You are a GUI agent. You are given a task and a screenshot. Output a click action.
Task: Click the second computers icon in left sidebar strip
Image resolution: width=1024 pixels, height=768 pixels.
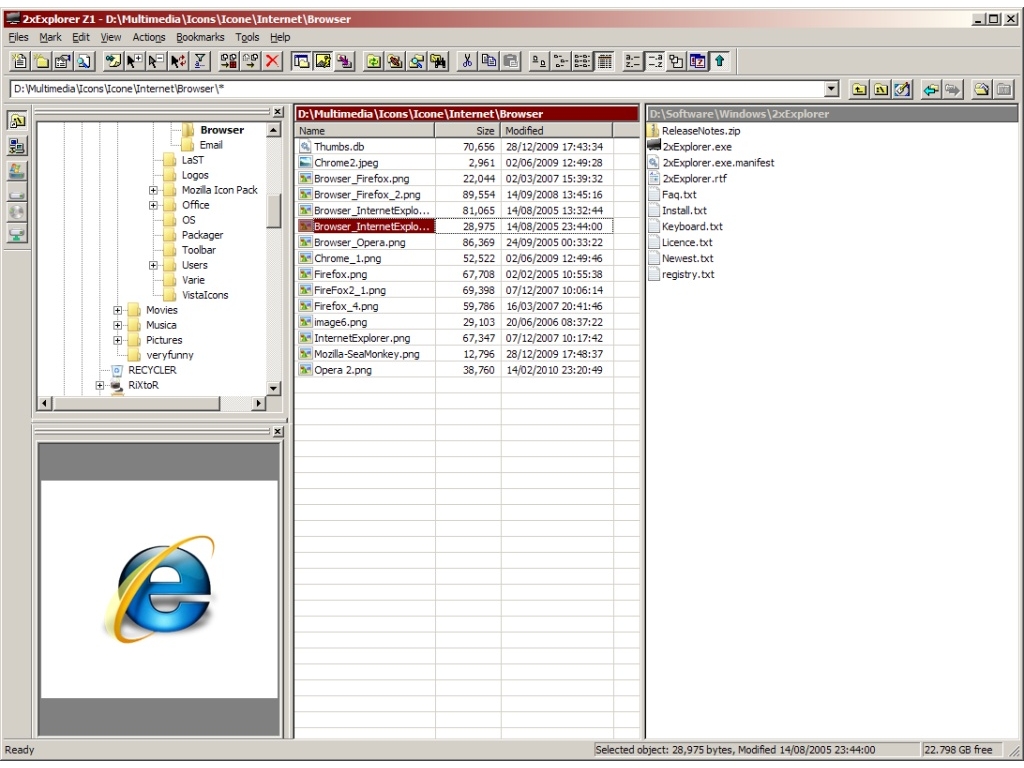pos(18,146)
